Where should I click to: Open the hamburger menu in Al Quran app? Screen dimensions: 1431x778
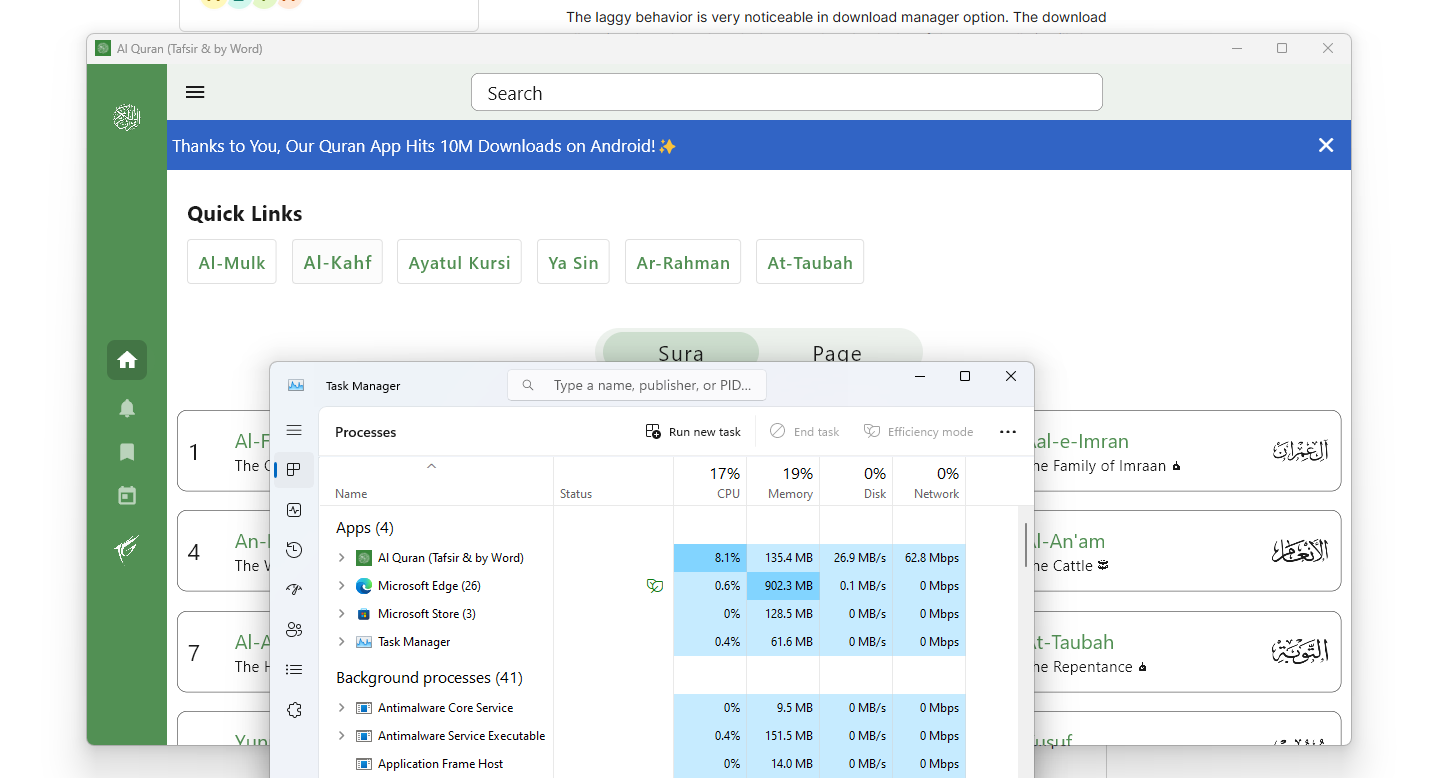click(x=195, y=92)
